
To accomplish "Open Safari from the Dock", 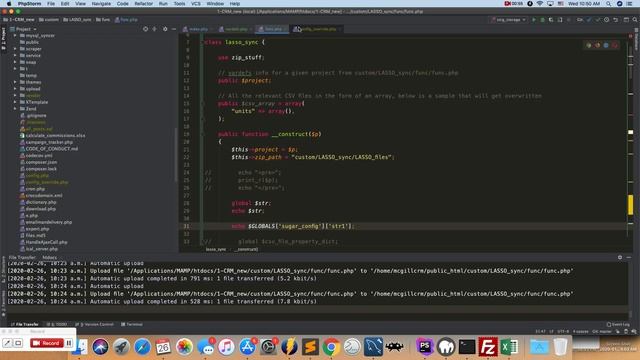I will 142,347.
